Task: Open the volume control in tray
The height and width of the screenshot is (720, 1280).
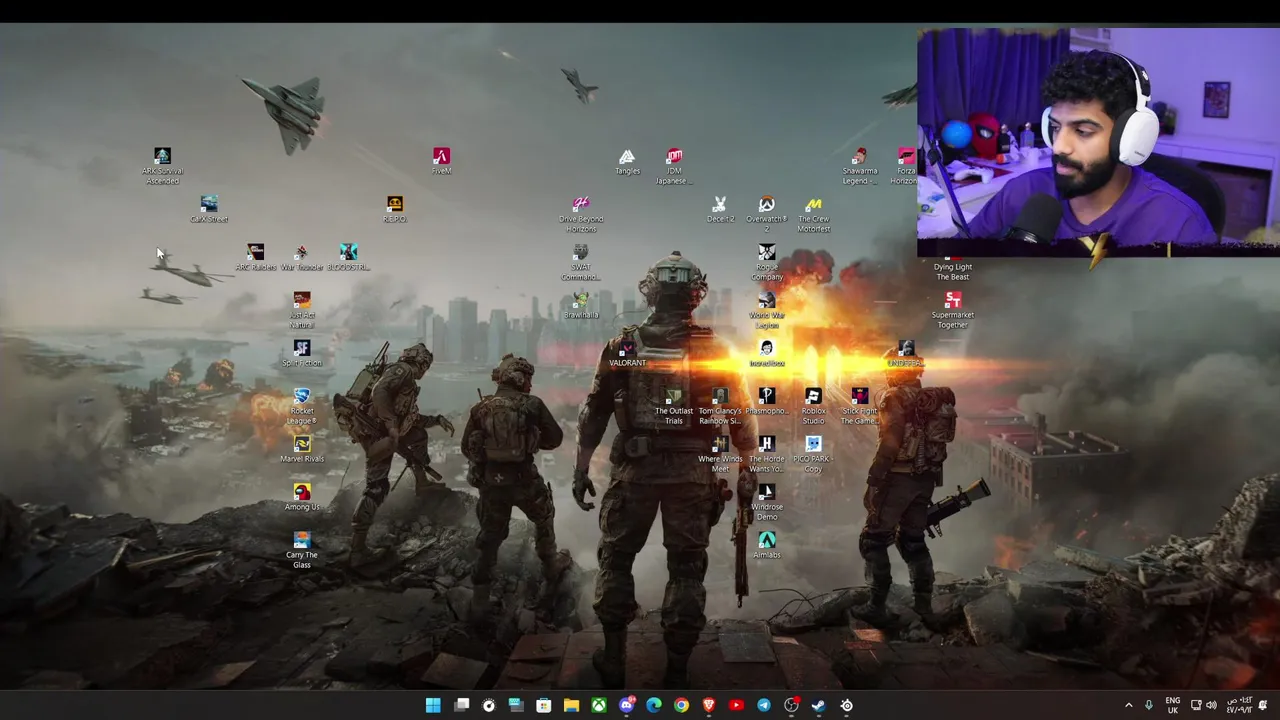Action: [1211, 705]
